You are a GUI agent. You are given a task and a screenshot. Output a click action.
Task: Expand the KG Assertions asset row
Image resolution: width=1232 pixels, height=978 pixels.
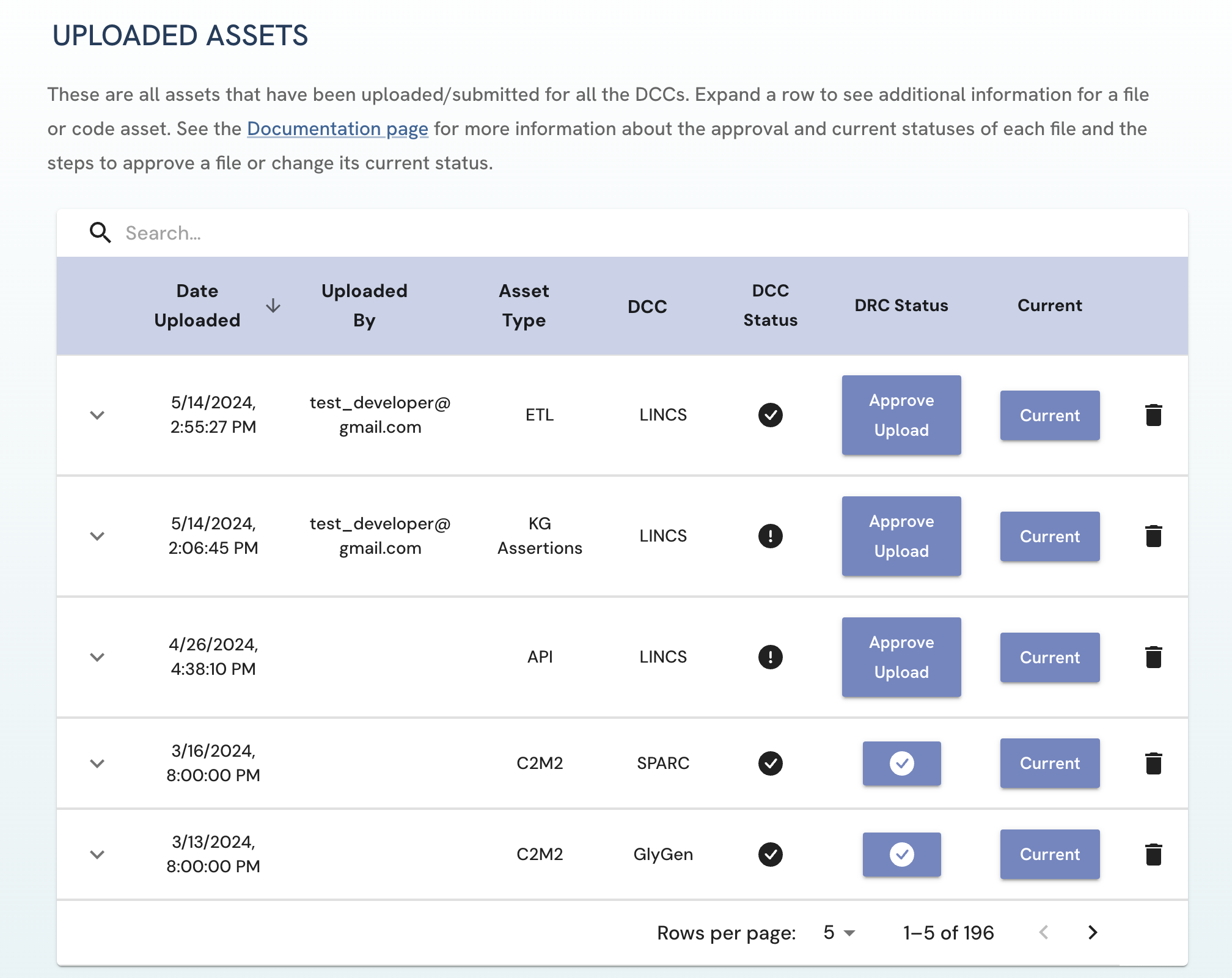97,536
